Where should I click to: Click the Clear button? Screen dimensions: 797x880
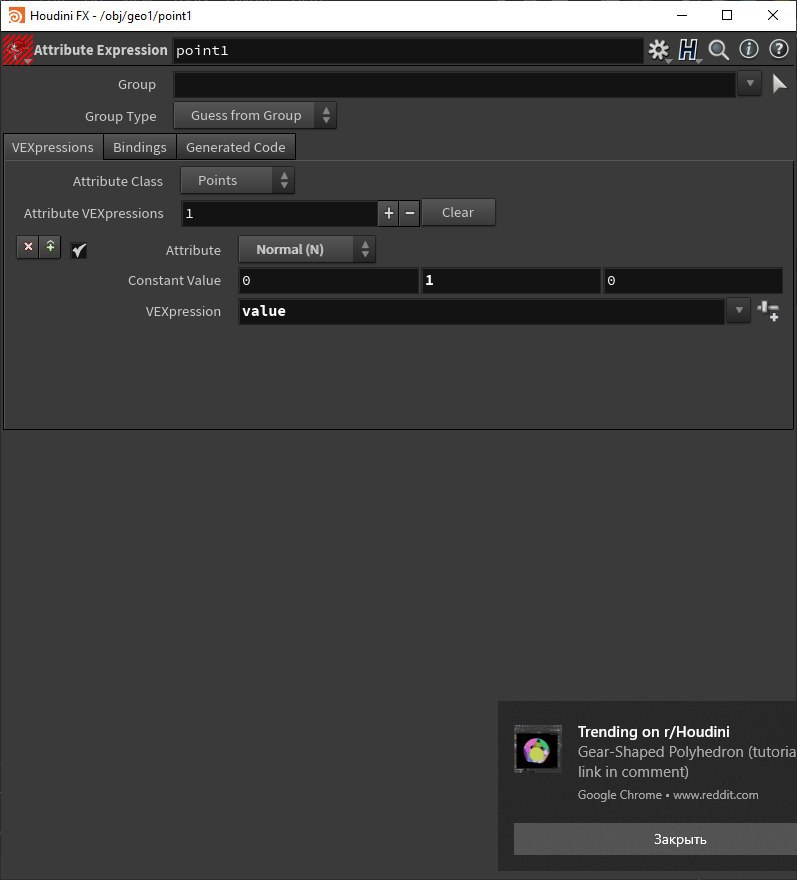point(458,213)
